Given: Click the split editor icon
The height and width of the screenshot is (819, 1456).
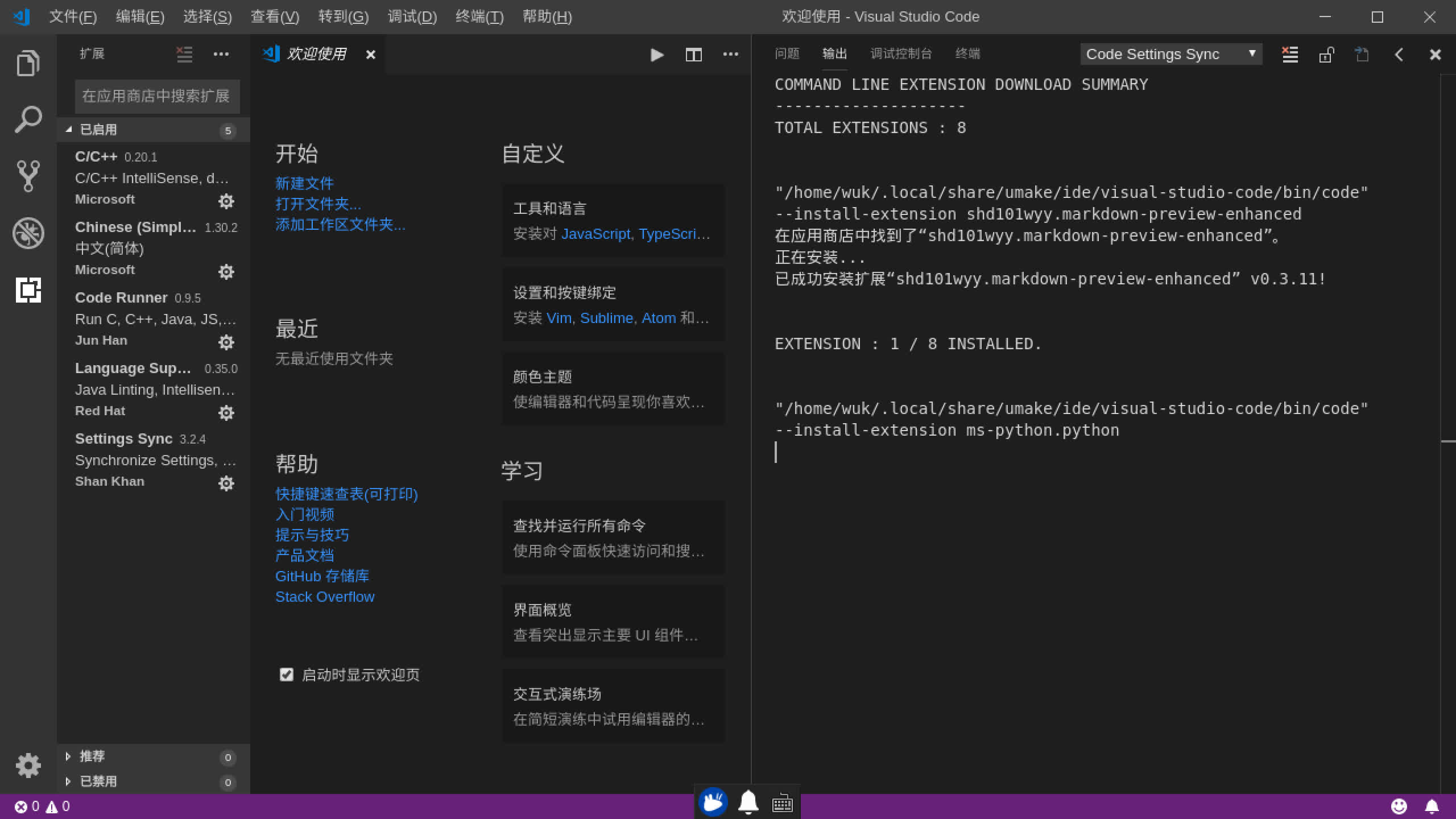Looking at the screenshot, I should click(x=693, y=55).
